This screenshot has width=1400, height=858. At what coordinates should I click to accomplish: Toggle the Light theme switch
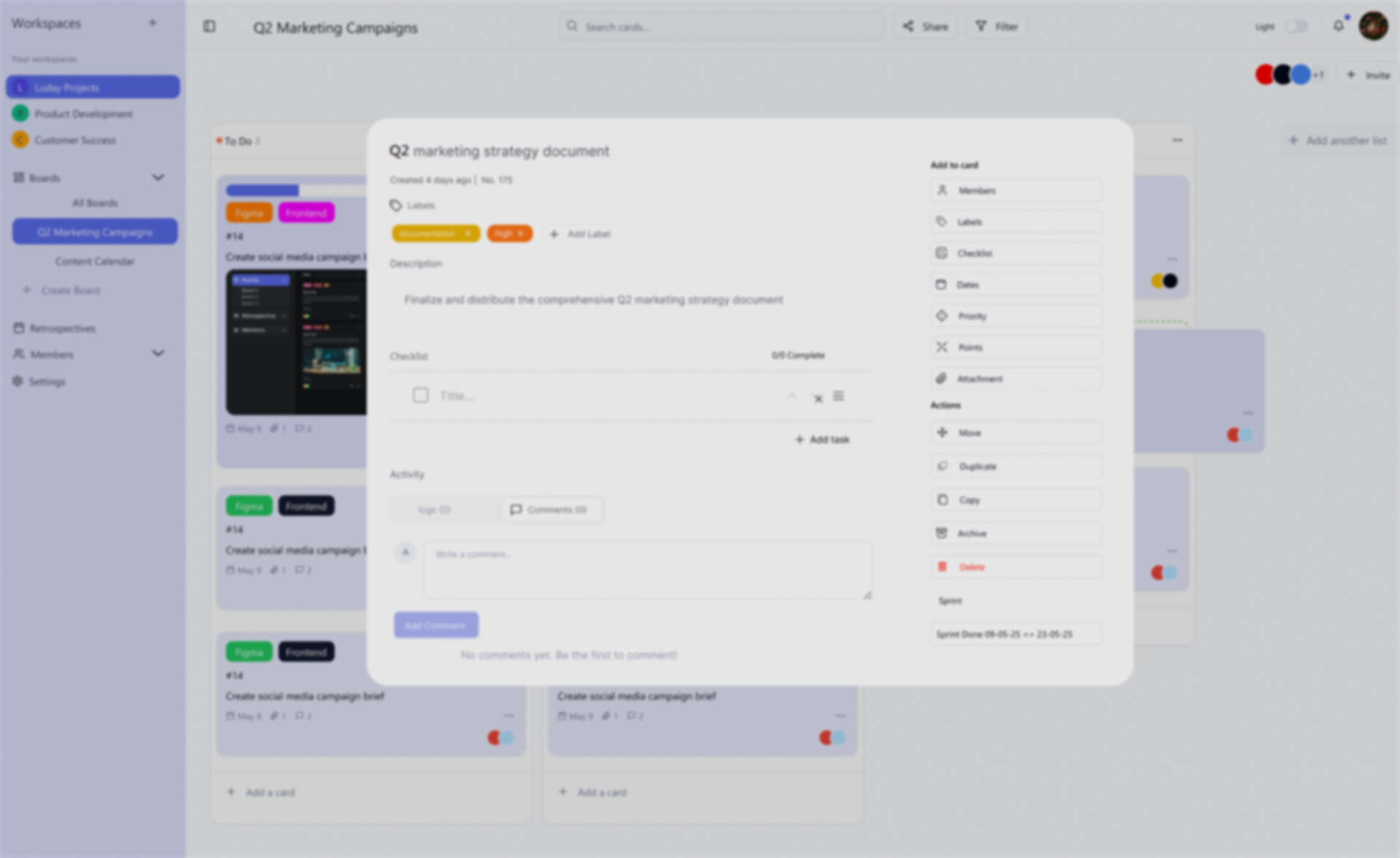1296,26
